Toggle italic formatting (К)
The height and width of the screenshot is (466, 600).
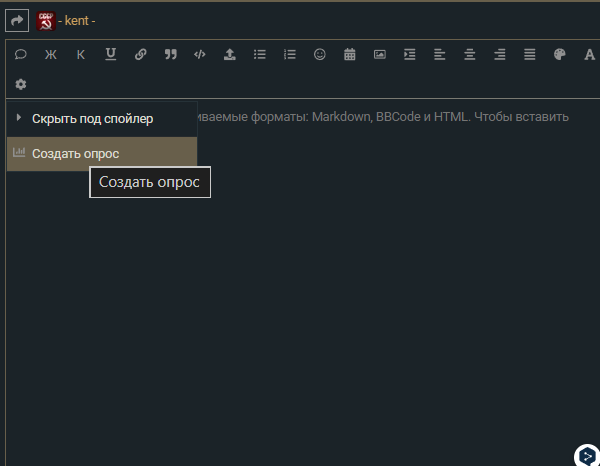[81, 55]
